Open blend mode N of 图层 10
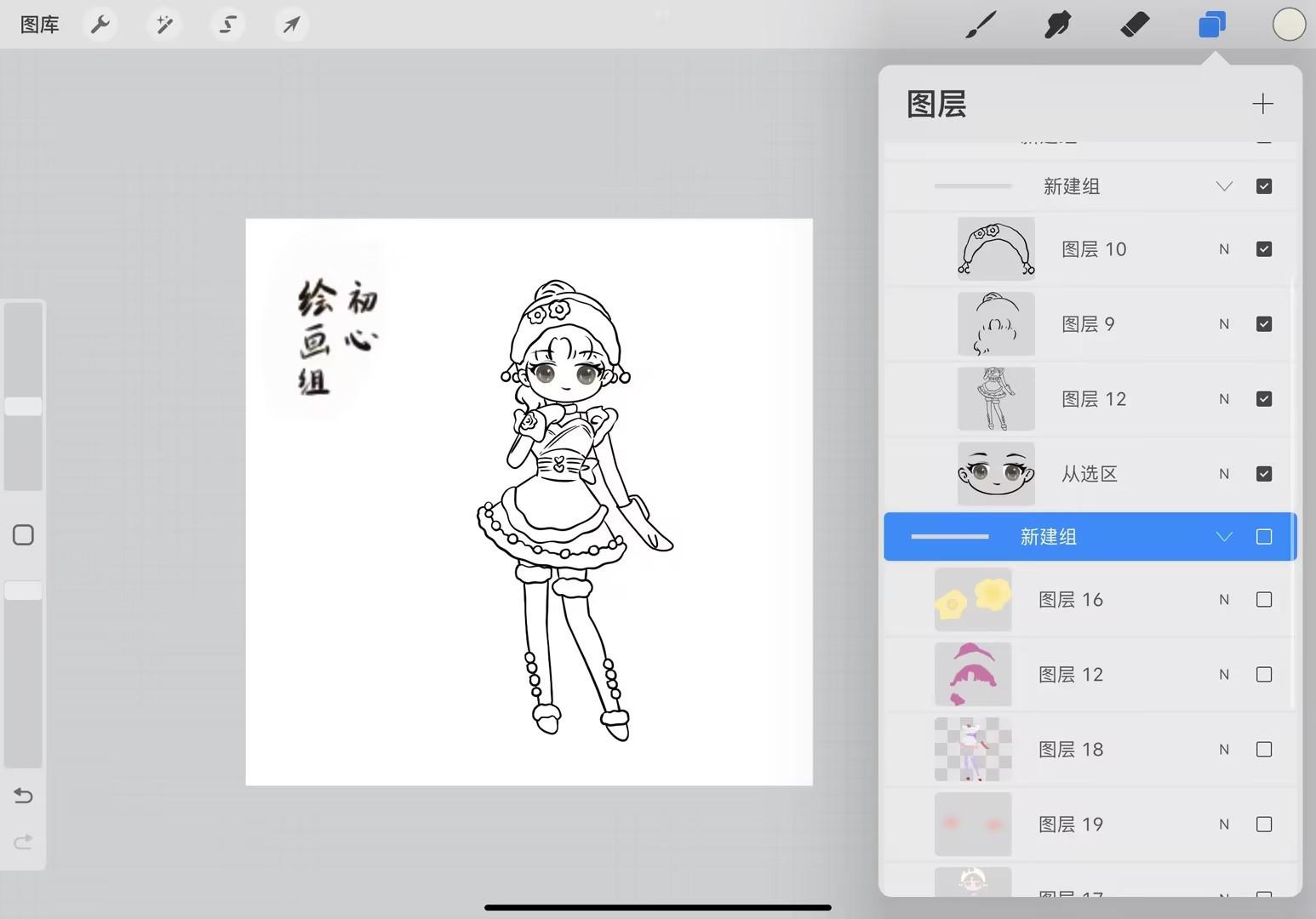1316x919 pixels. (1224, 249)
